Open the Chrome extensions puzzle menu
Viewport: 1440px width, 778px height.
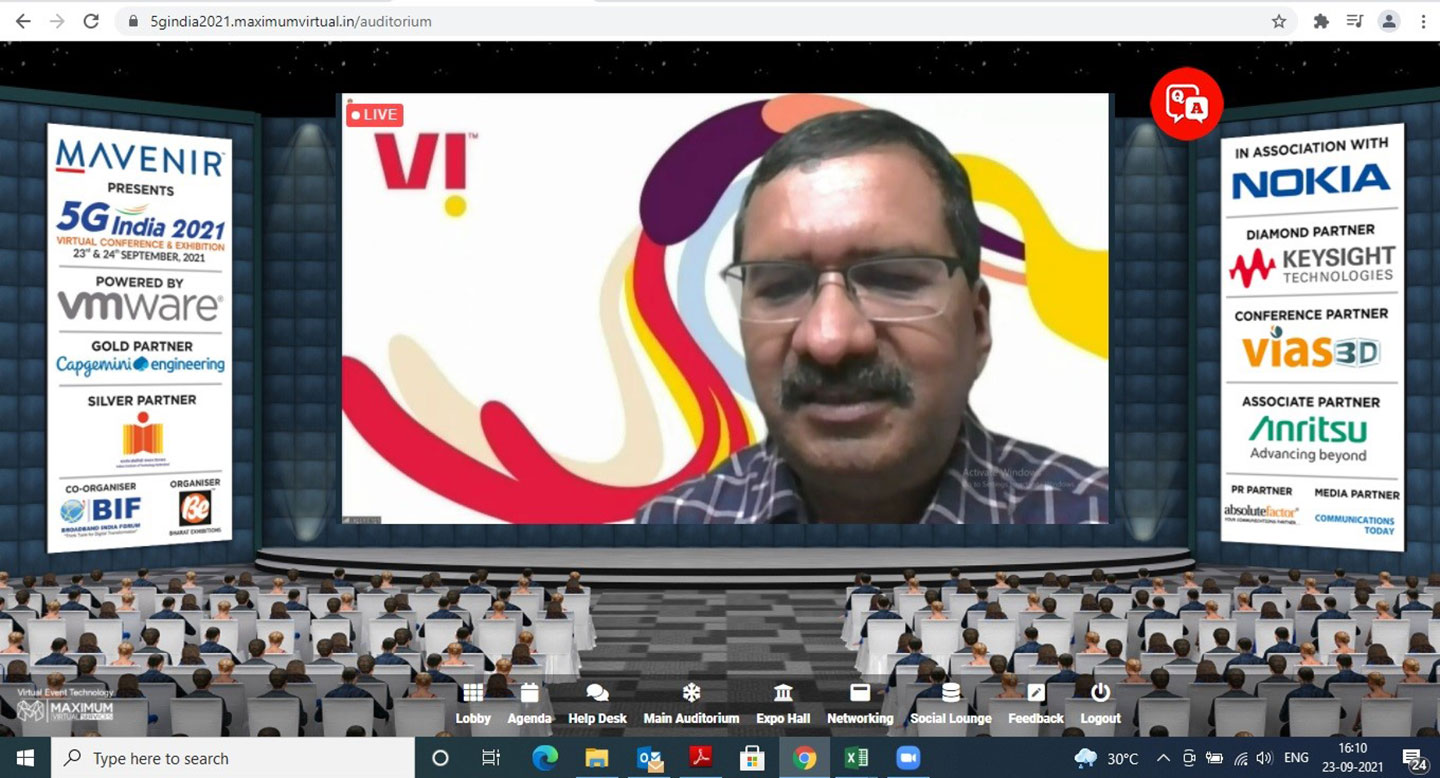point(1321,21)
